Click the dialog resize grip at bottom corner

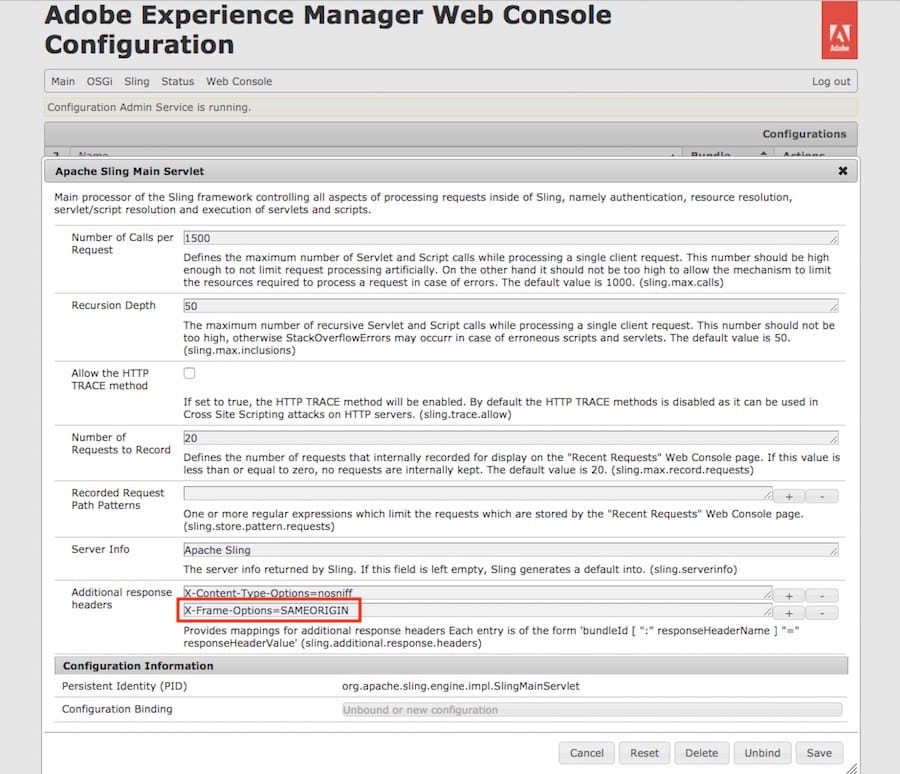click(851, 768)
